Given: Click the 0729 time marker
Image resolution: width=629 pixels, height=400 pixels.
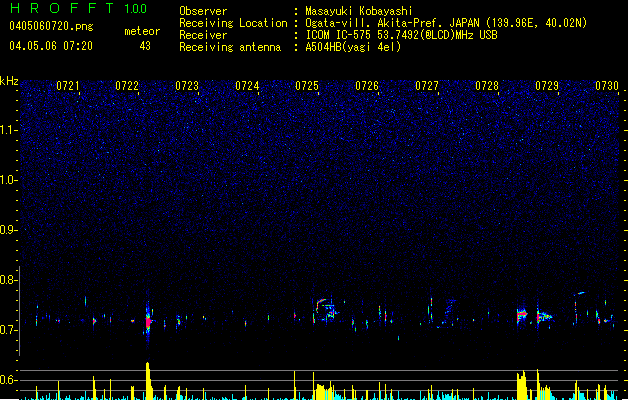Looking at the screenshot, I should 547,86.
